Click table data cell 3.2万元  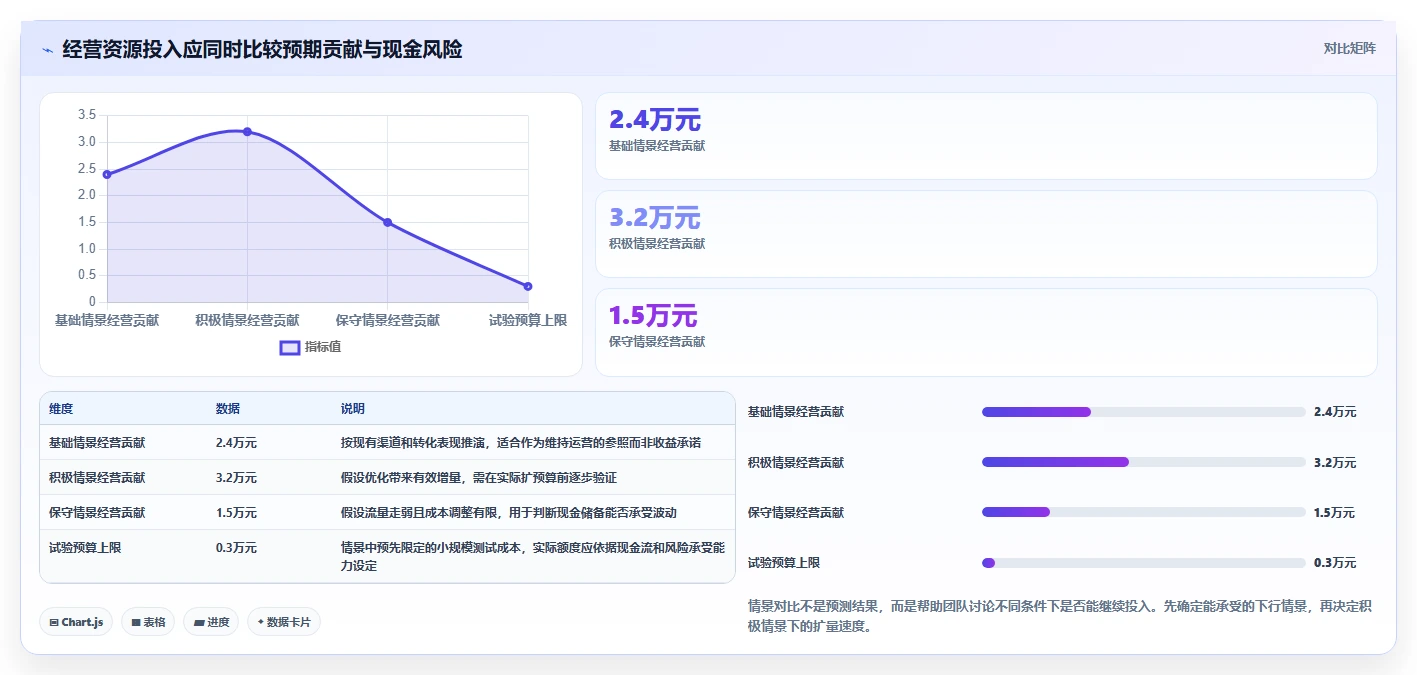click(236, 477)
